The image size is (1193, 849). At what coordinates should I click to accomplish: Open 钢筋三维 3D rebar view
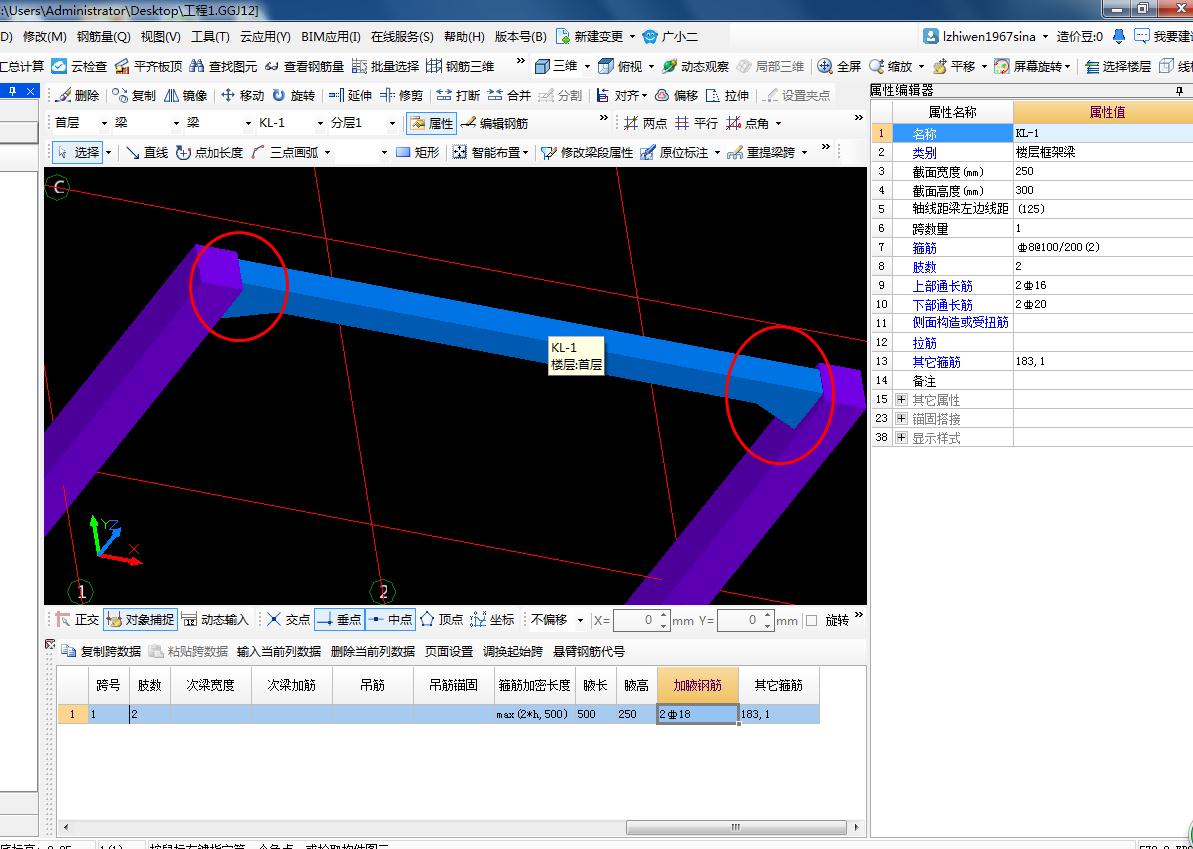click(460, 66)
